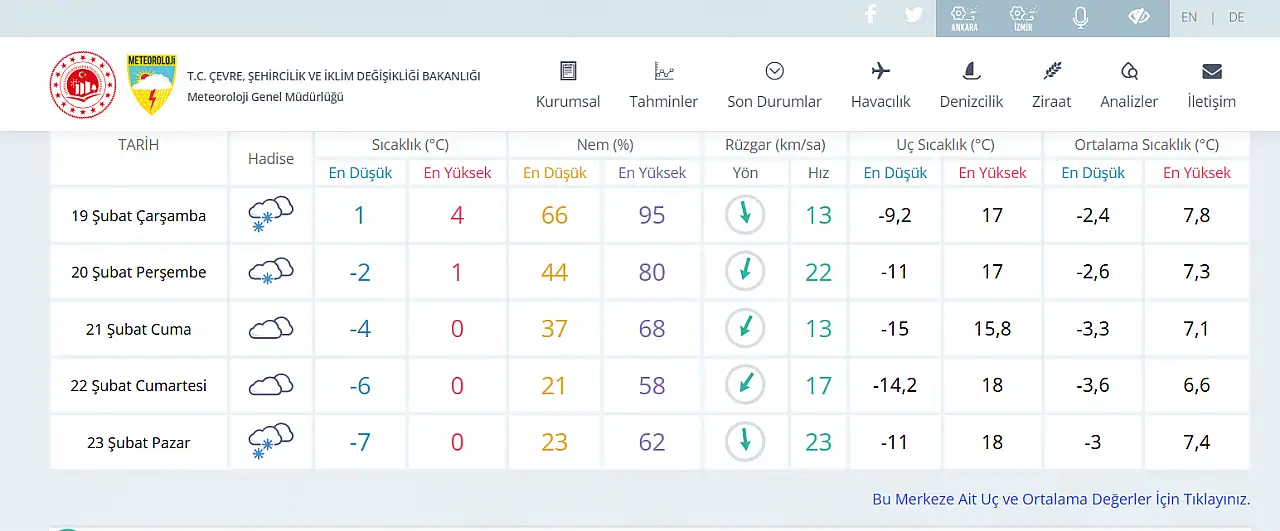Switch site language to DE
This screenshot has height=531, width=1280.
pyautogui.click(x=1237, y=17)
